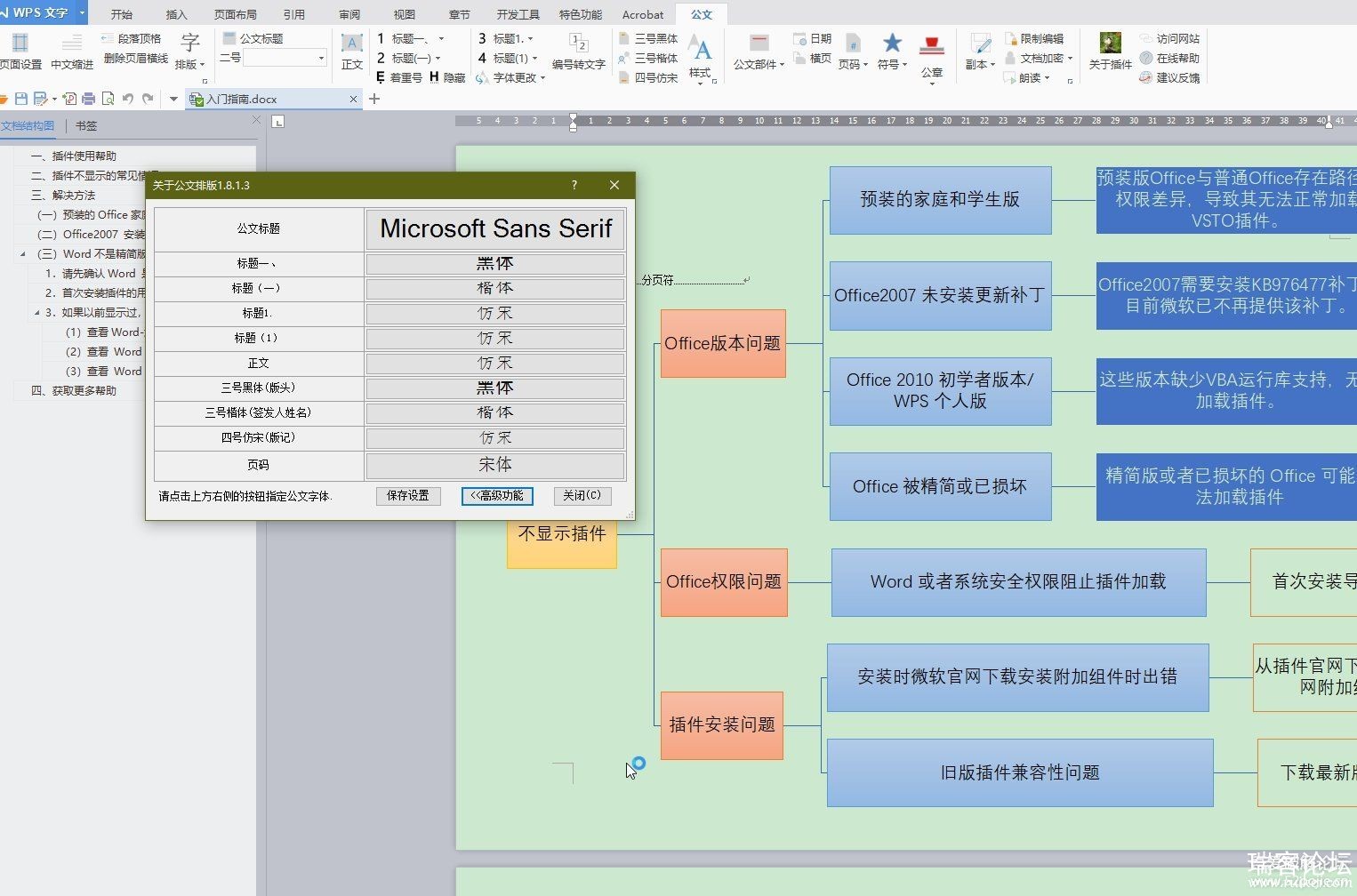Open the 公文部件 document parts dropdown
The height and width of the screenshot is (896, 1357).
[x=759, y=52]
